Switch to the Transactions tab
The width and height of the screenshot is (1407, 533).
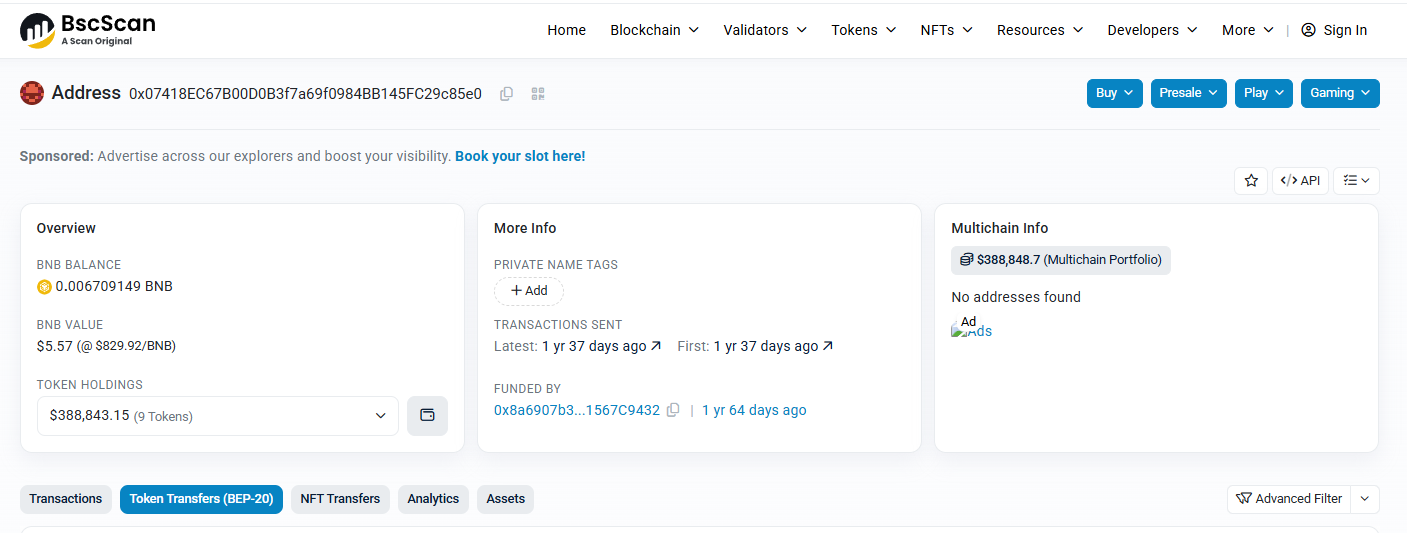[x=66, y=499]
